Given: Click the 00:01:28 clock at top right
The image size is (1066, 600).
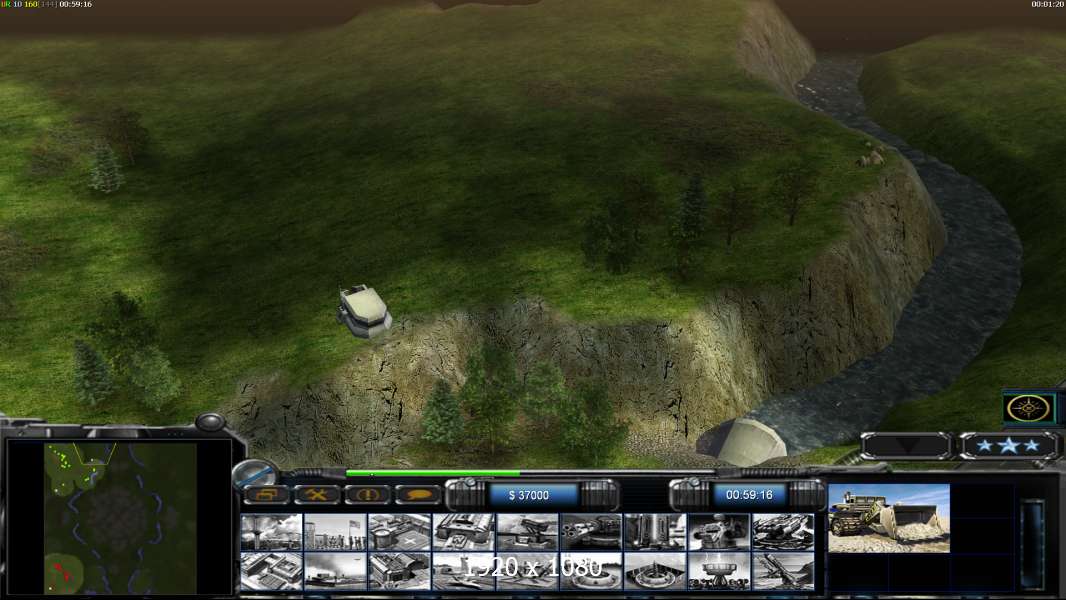Looking at the screenshot, I should tap(1047, 4).
